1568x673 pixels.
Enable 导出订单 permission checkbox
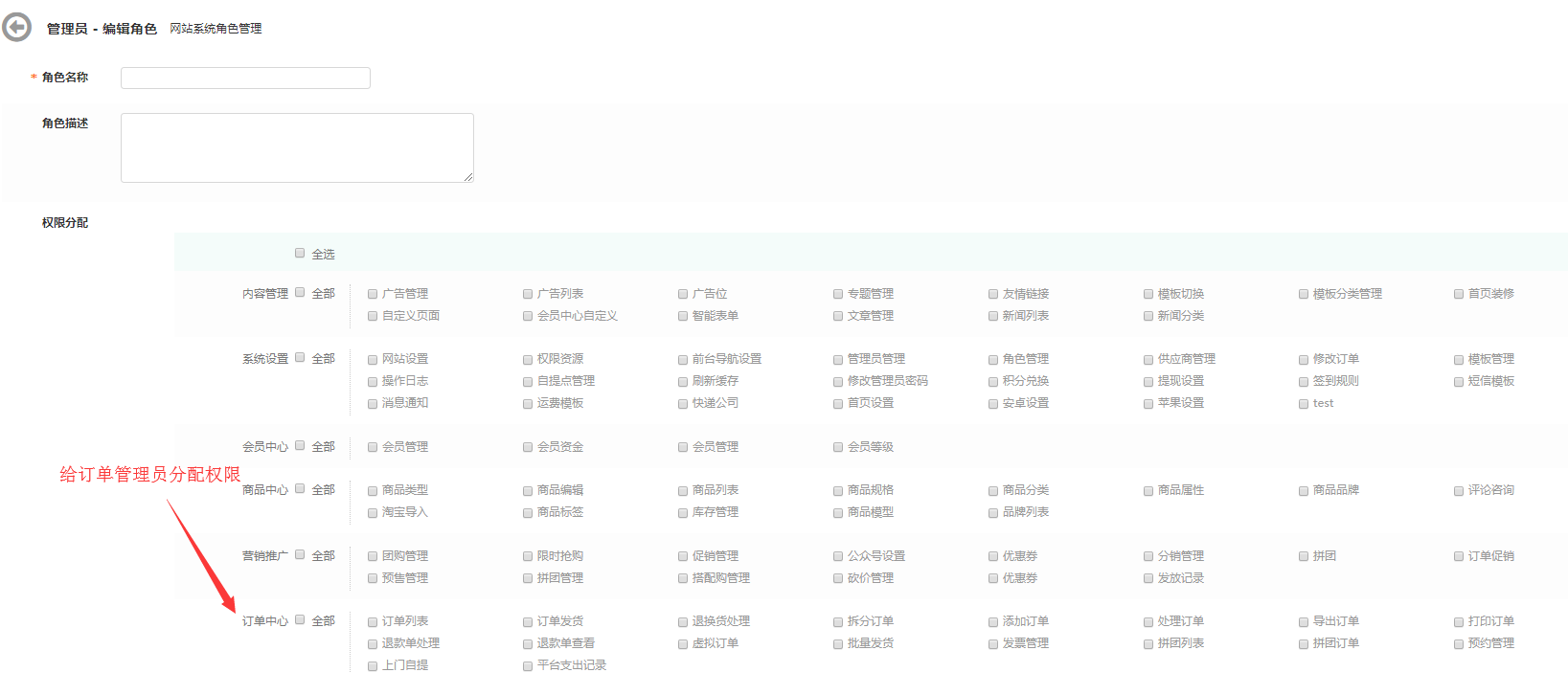pos(1304,622)
